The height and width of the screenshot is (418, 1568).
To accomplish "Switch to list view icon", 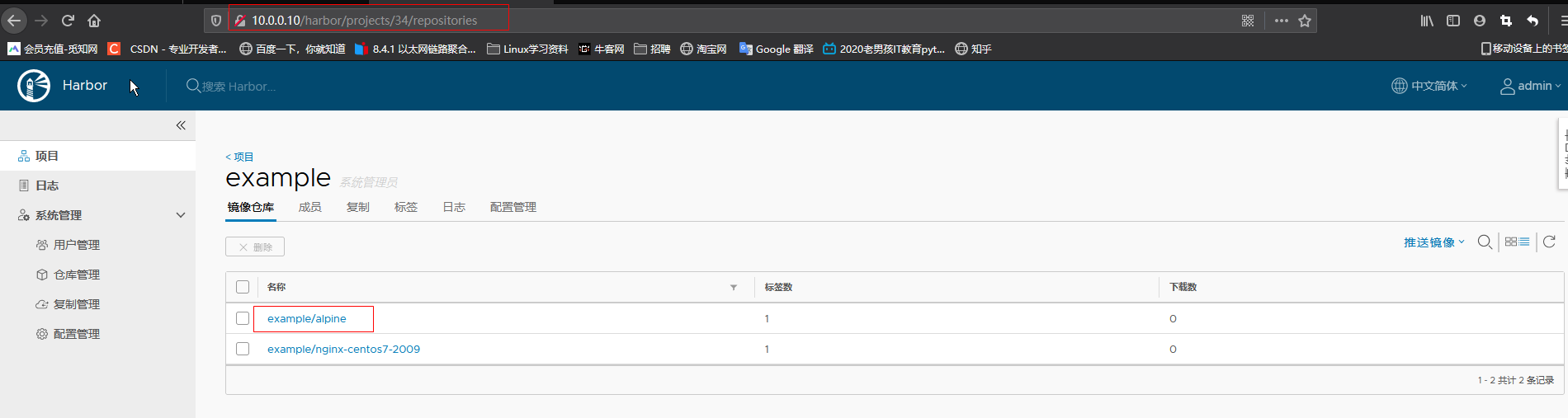I will click(1524, 242).
